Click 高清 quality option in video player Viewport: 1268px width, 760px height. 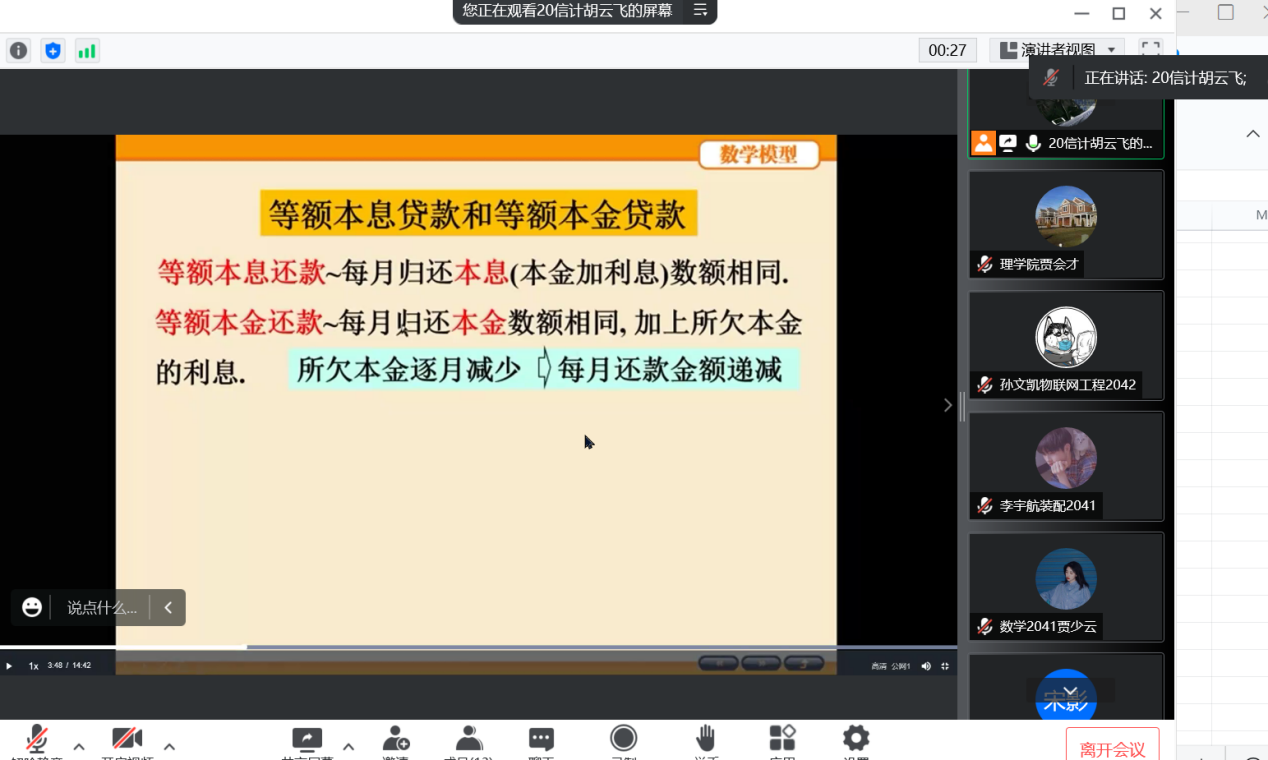(879, 666)
